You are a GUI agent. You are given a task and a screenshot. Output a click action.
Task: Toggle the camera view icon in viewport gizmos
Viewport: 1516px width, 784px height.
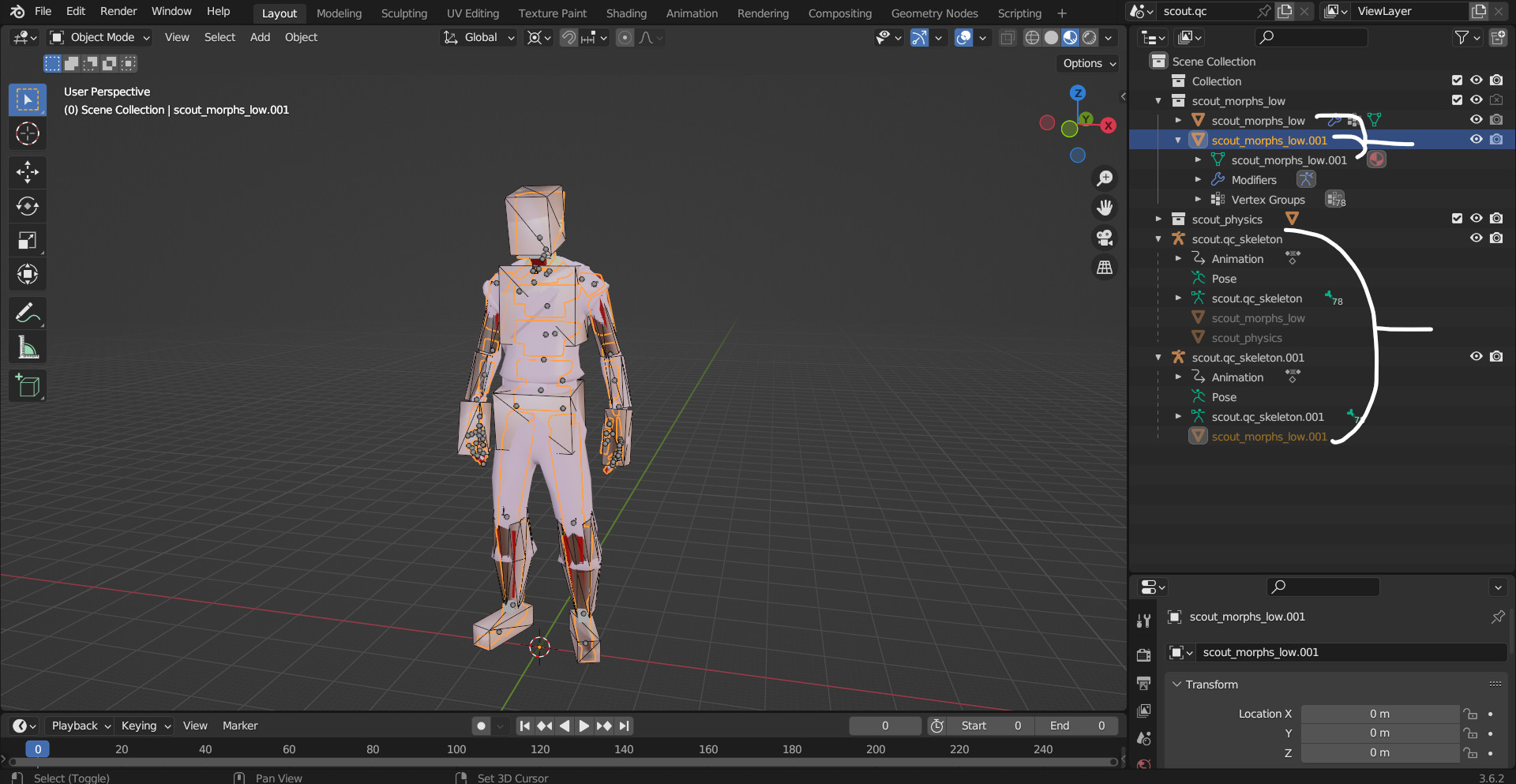point(1105,238)
